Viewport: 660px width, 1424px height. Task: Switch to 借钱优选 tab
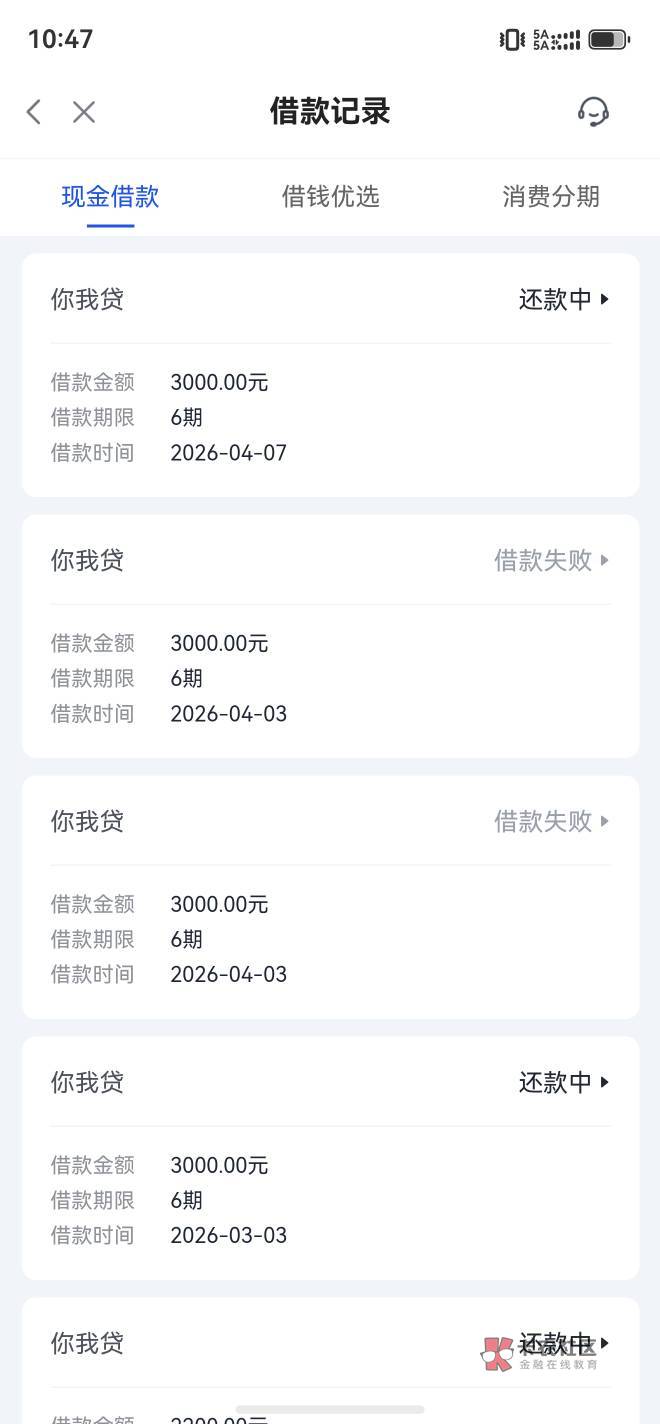pos(330,196)
